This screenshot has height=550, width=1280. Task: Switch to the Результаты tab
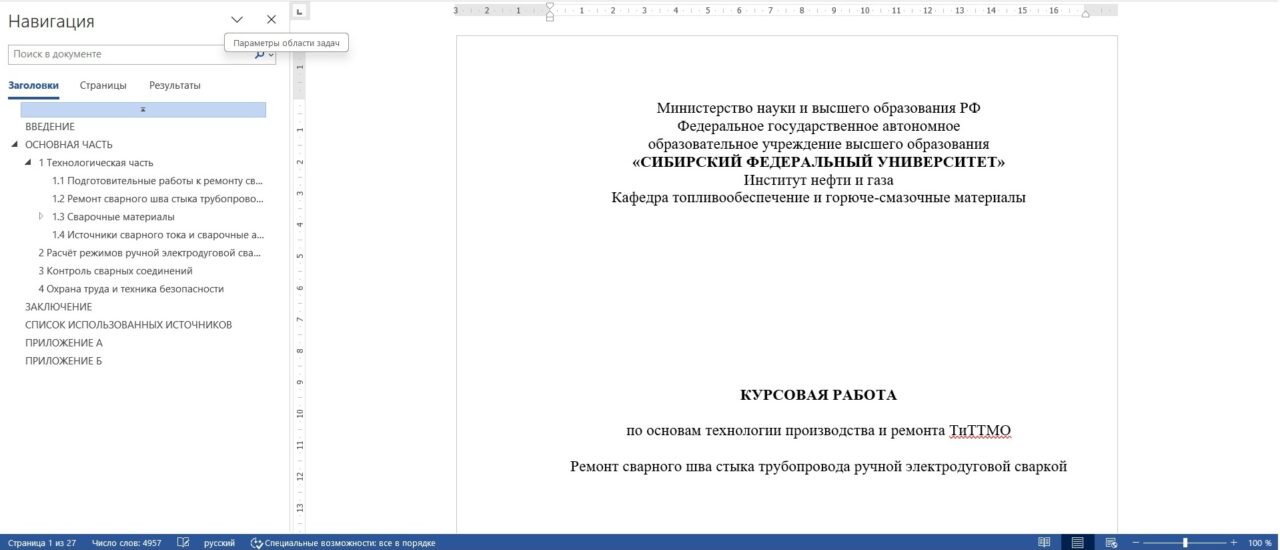[175, 85]
